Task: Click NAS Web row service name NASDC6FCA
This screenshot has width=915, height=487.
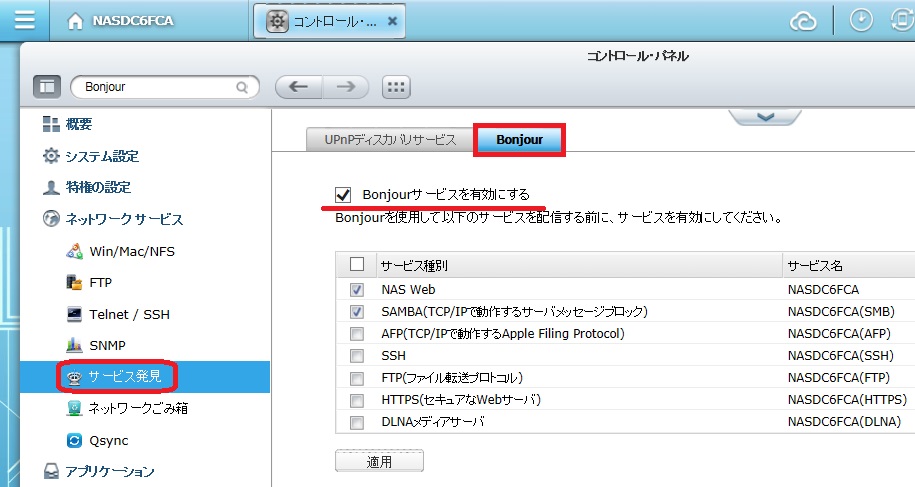Action: click(823, 289)
